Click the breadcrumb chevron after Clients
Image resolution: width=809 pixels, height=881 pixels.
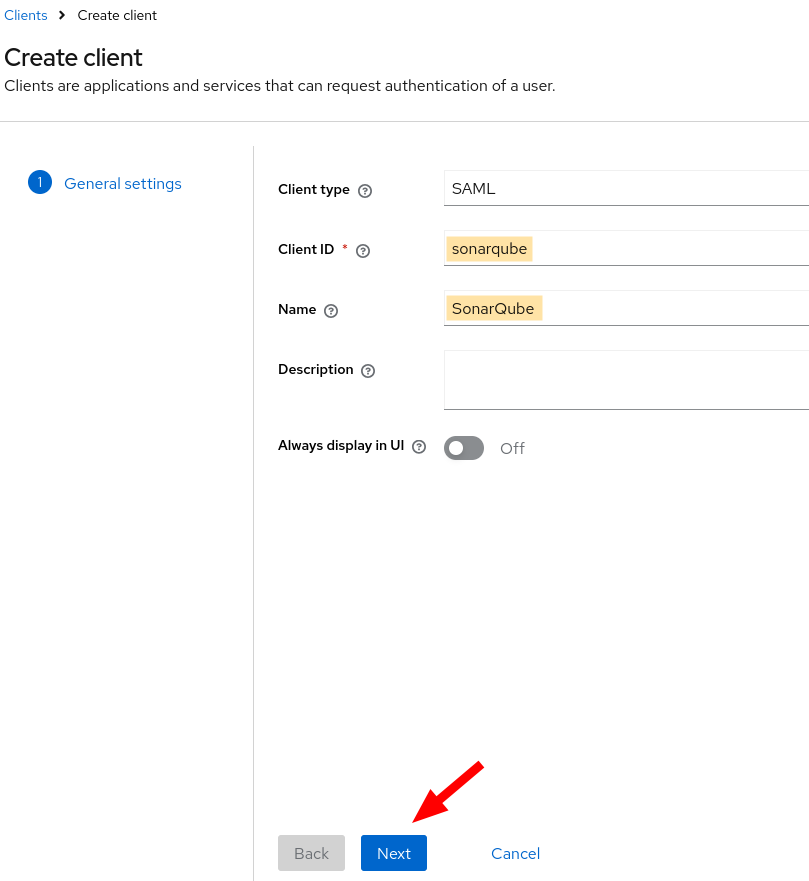(x=62, y=15)
